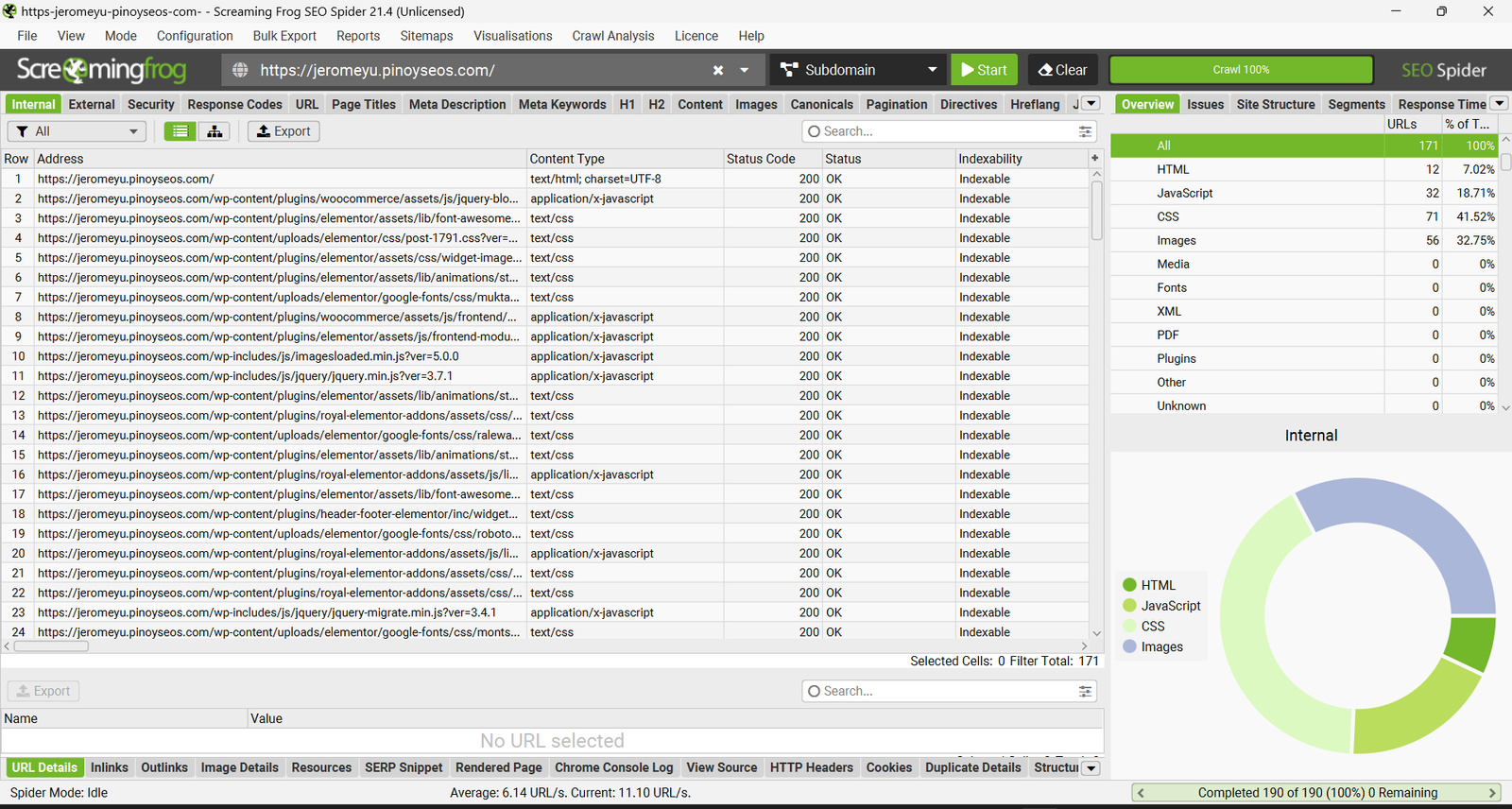1512x809 pixels.
Task: Click the lower disabled Export button
Action: click(43, 691)
